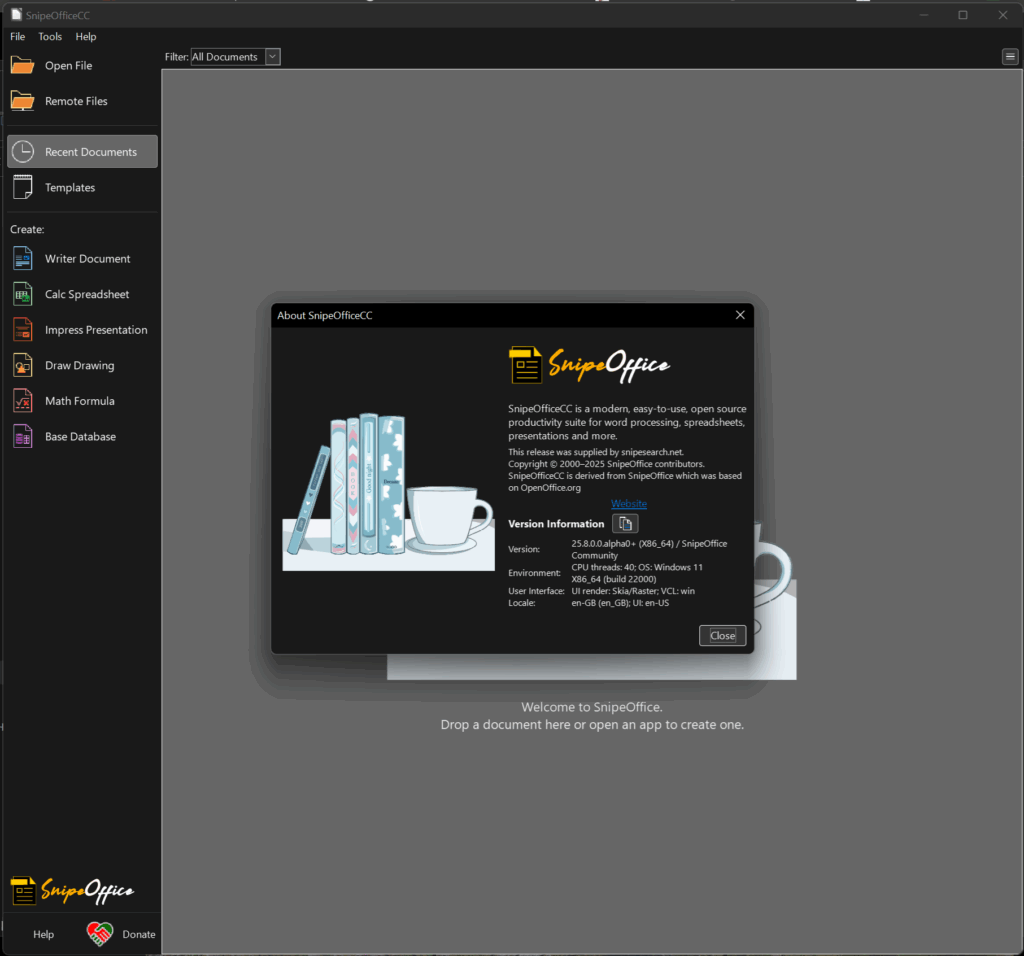Click the 'Copyright © 2000–2025 SnipeOffice contributors.' text

click(606, 464)
